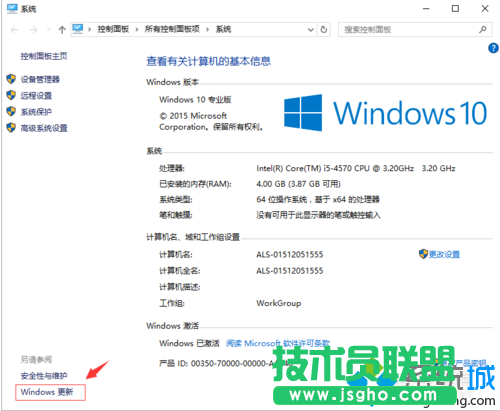Open 高级系统设置 from the sidebar
The image size is (500, 411).
[44, 128]
